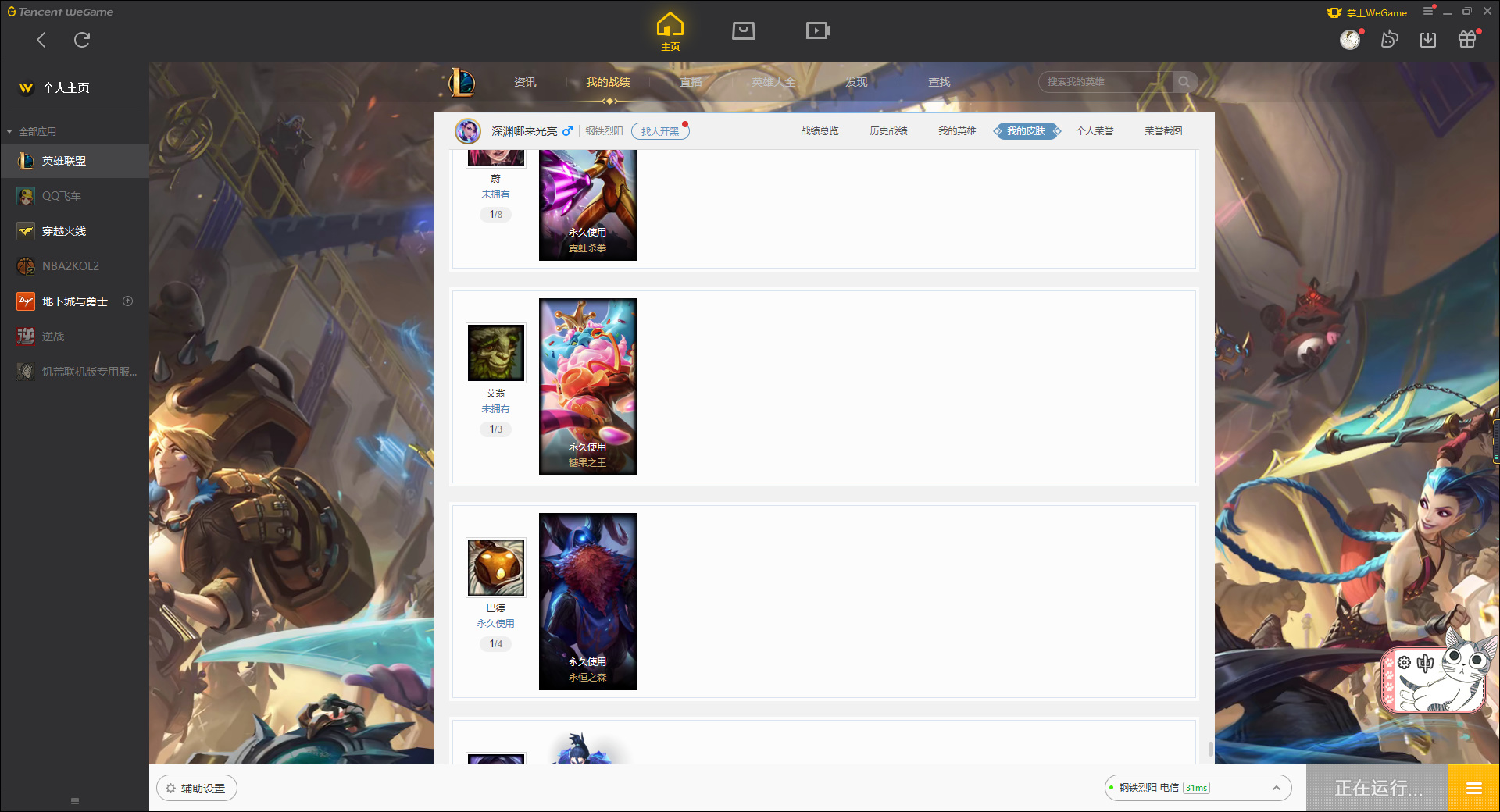Click the 1/3 skin count badge

[x=495, y=429]
